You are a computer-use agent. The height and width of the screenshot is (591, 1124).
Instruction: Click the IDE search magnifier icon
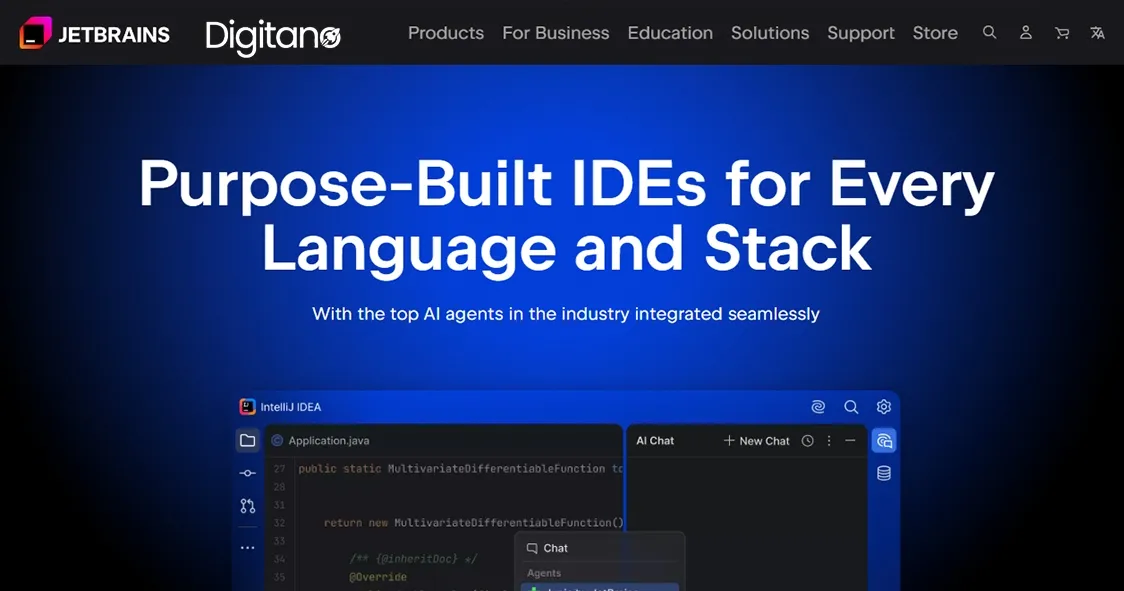tap(851, 407)
